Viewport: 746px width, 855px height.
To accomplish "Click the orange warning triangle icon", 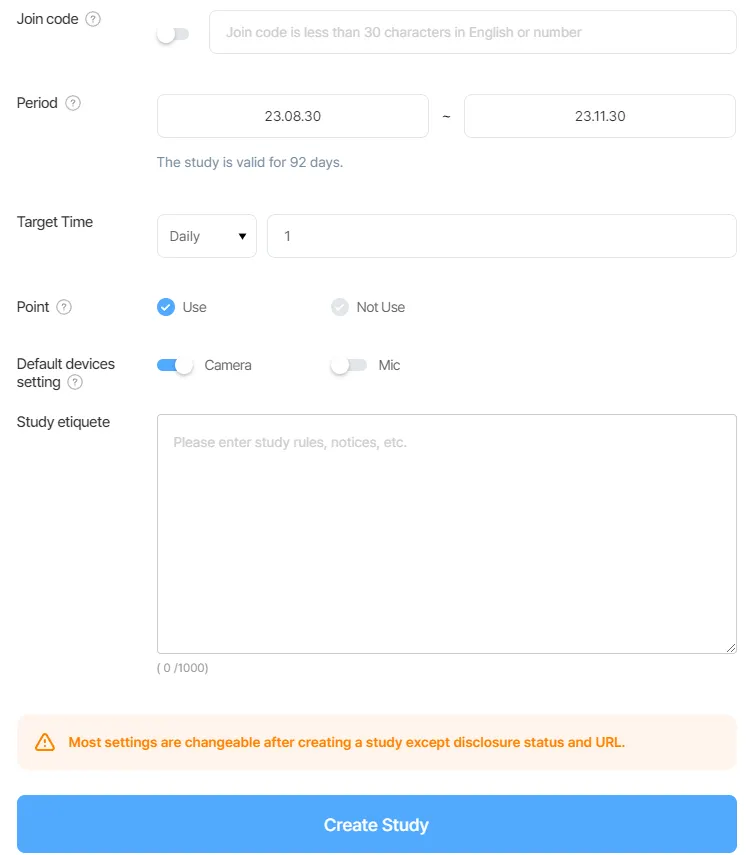I will (x=45, y=742).
